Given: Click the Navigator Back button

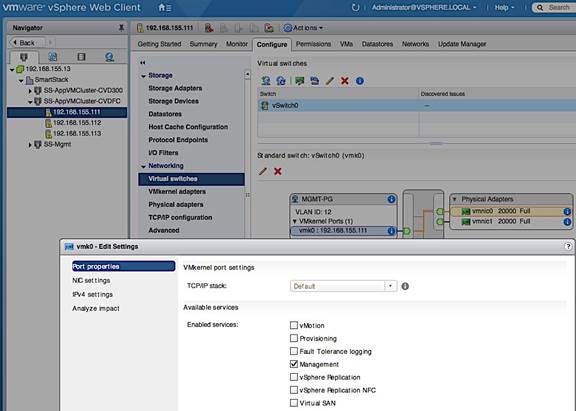Looking at the screenshot, I should pos(27,43).
